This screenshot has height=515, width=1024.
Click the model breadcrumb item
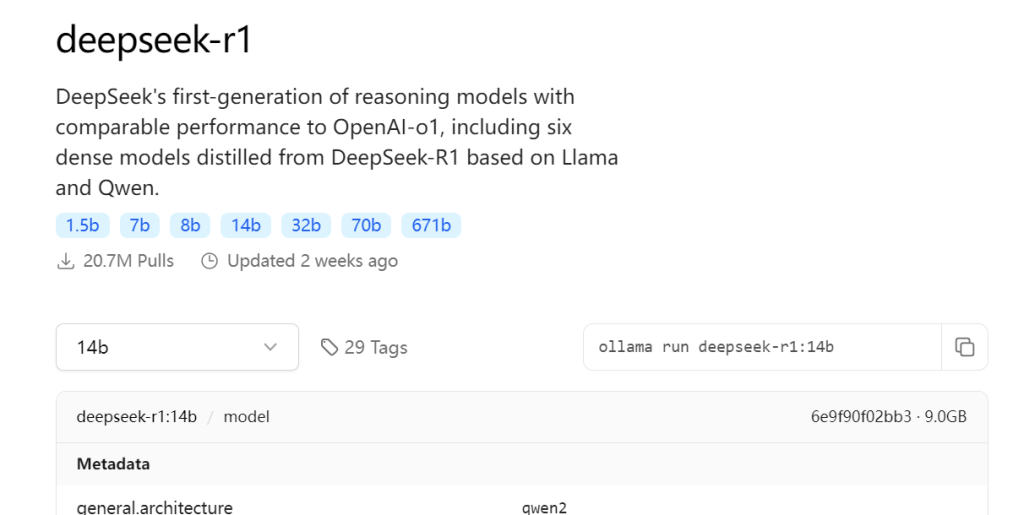click(x=246, y=416)
